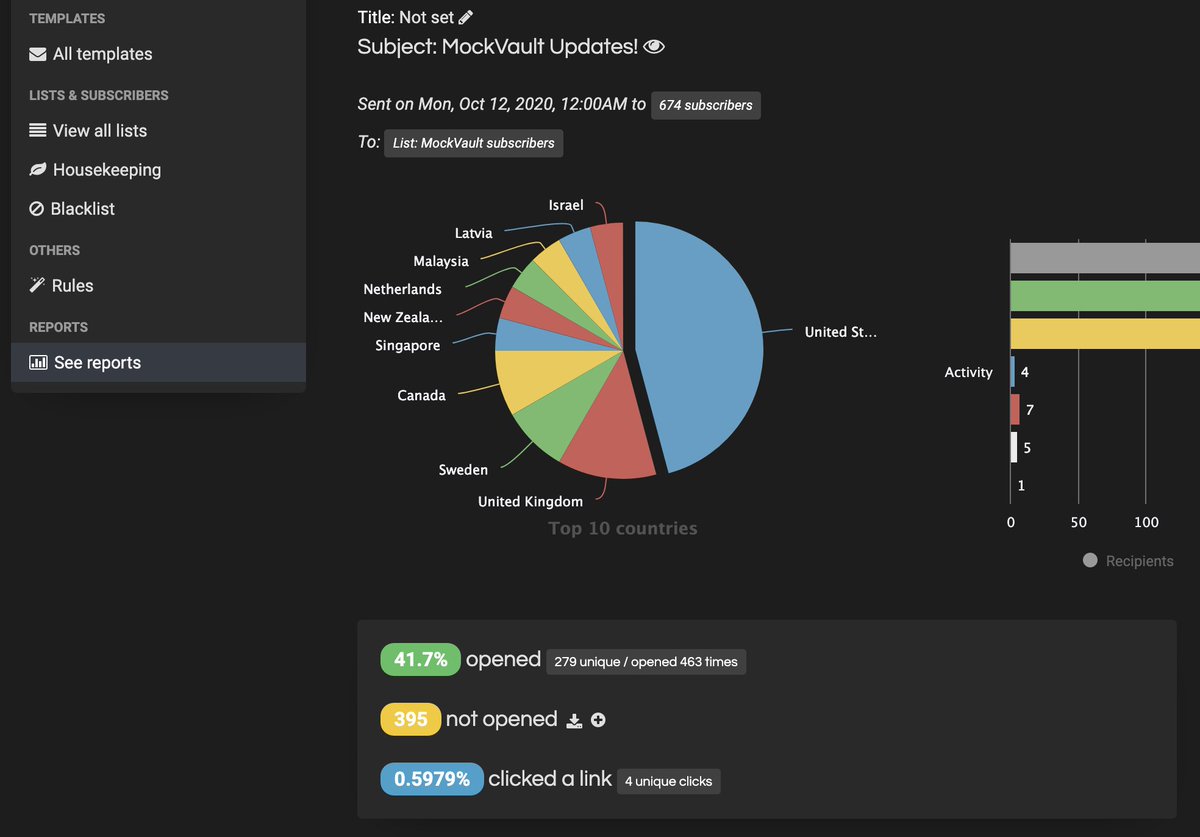Click the Singapore chart label

point(408,345)
